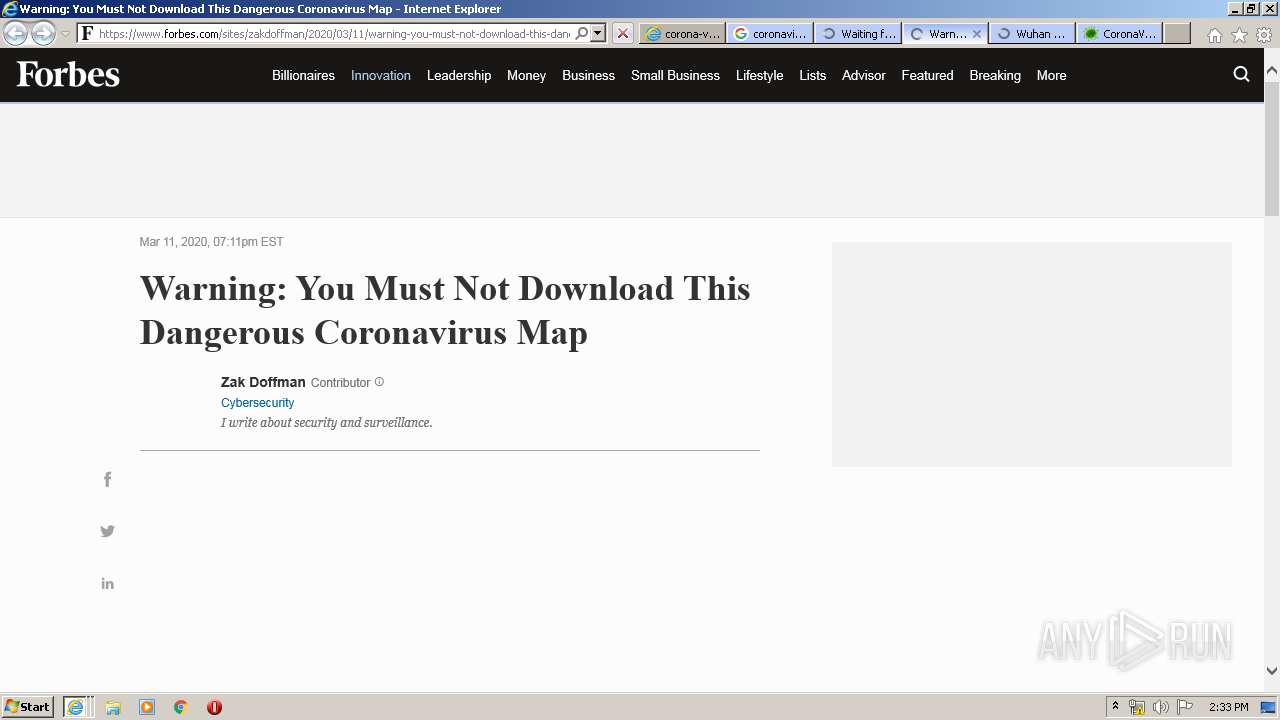Close the active Warn... tab
The image size is (1280, 720).
tap(977, 34)
